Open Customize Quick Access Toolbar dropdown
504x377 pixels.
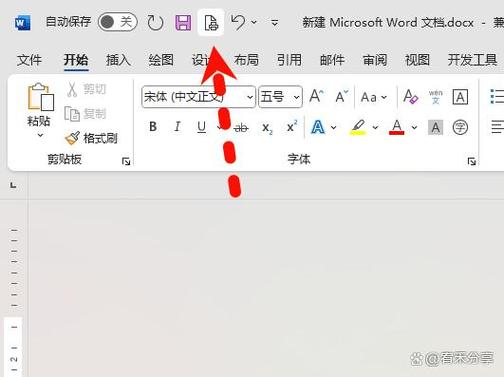(275, 23)
